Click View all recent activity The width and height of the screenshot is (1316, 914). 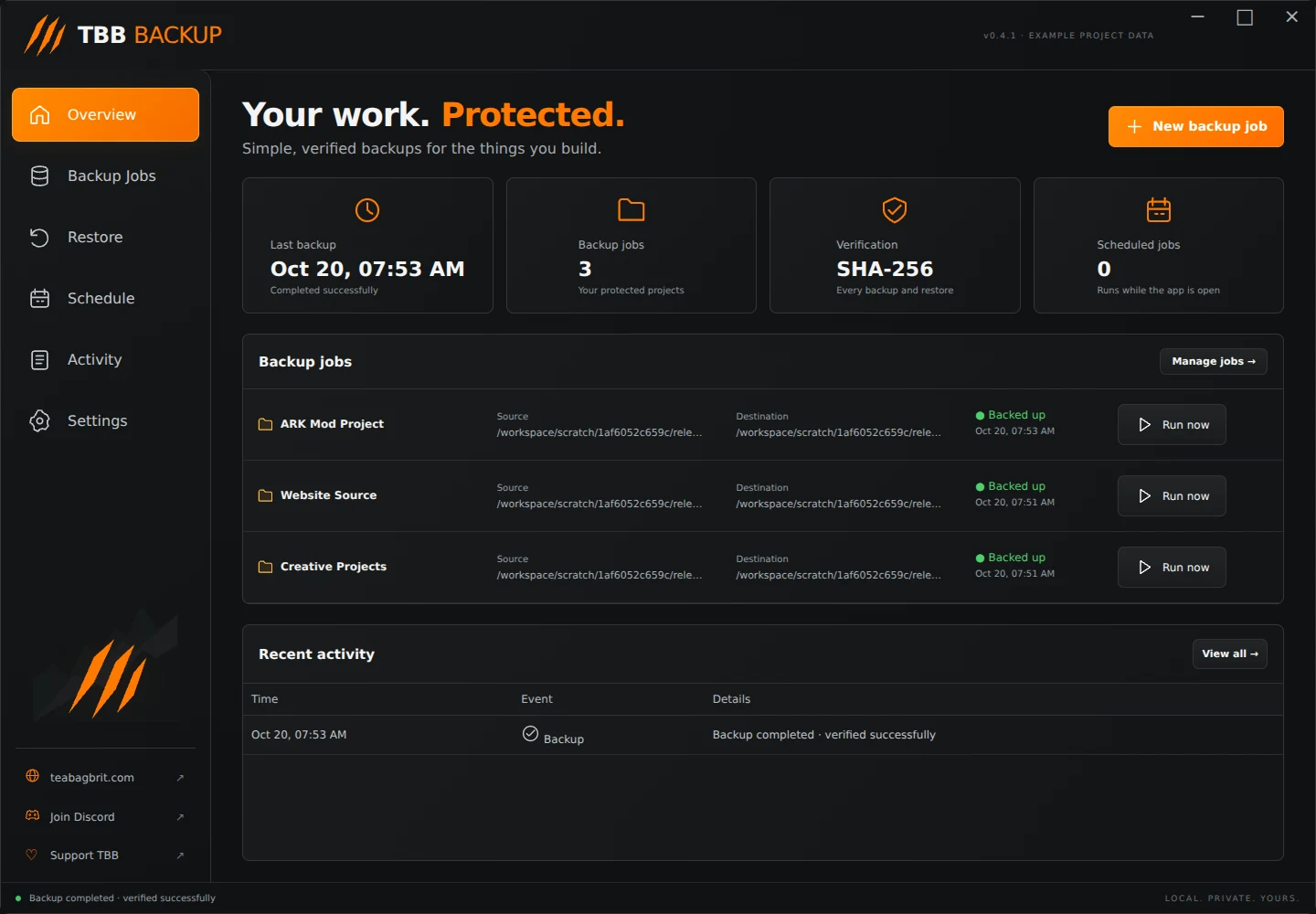[1229, 654]
